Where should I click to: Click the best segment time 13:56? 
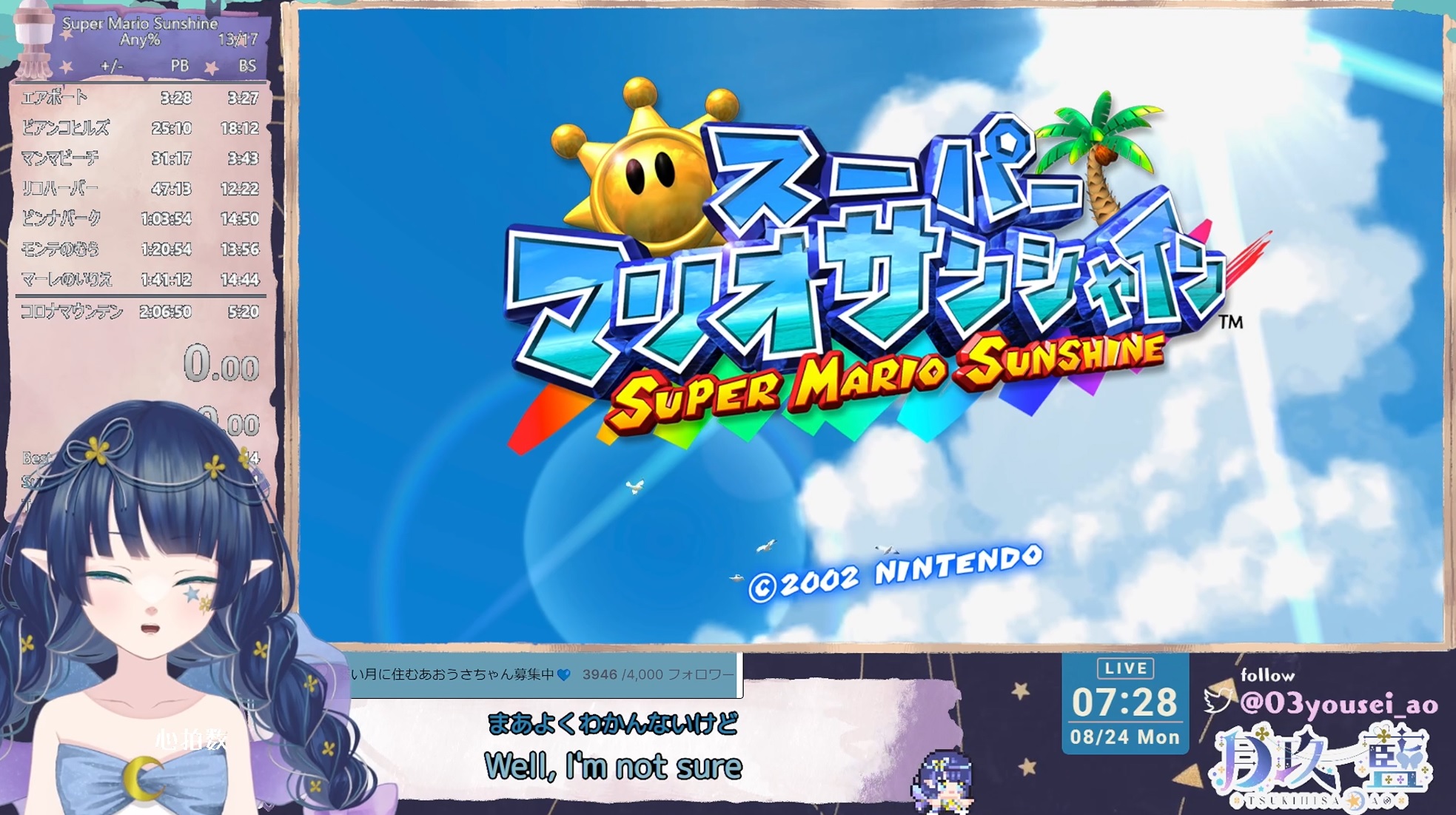pos(240,249)
